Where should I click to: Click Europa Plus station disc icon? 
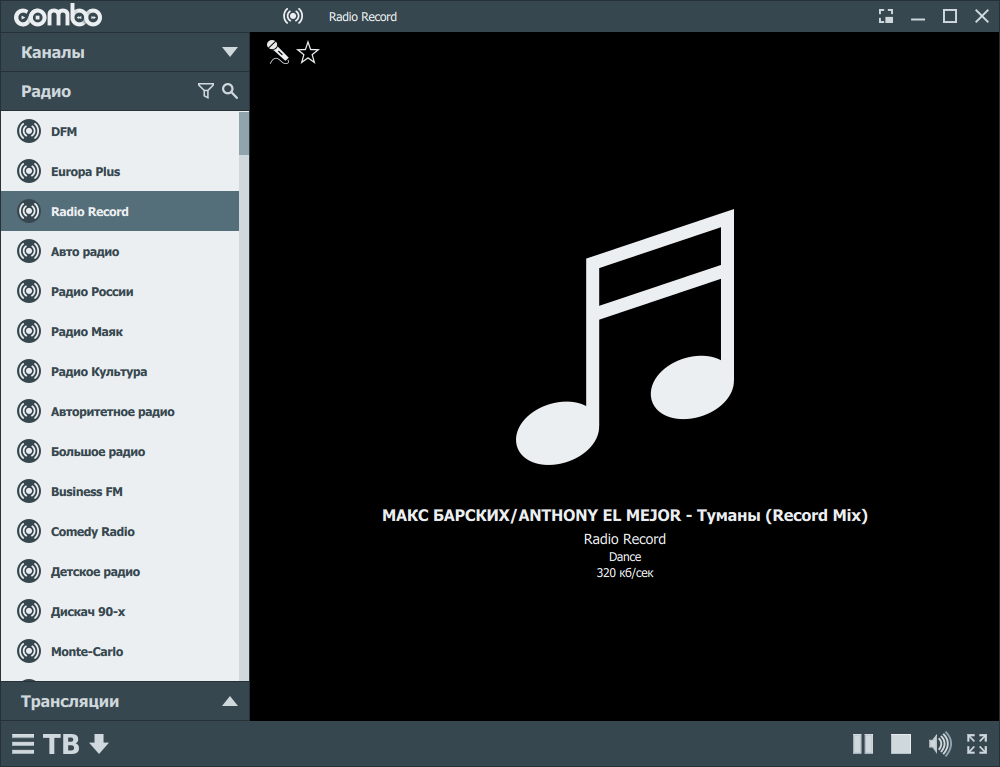[29, 172]
